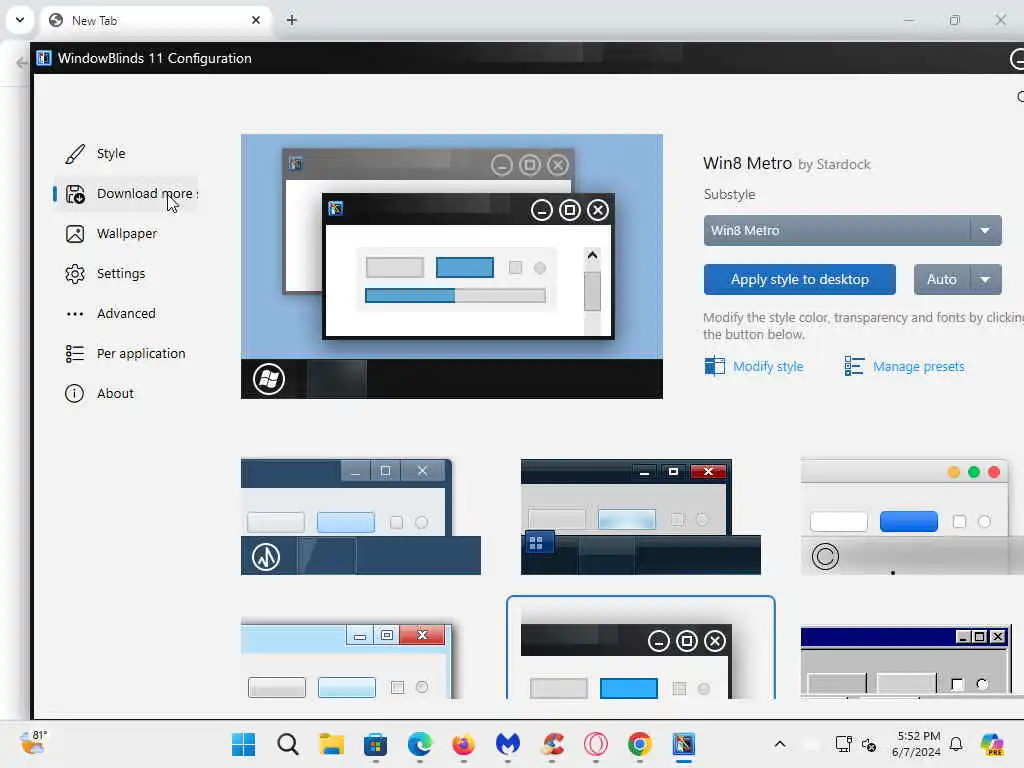Open the notifications bell
This screenshot has width=1024, height=768.
[x=956, y=744]
